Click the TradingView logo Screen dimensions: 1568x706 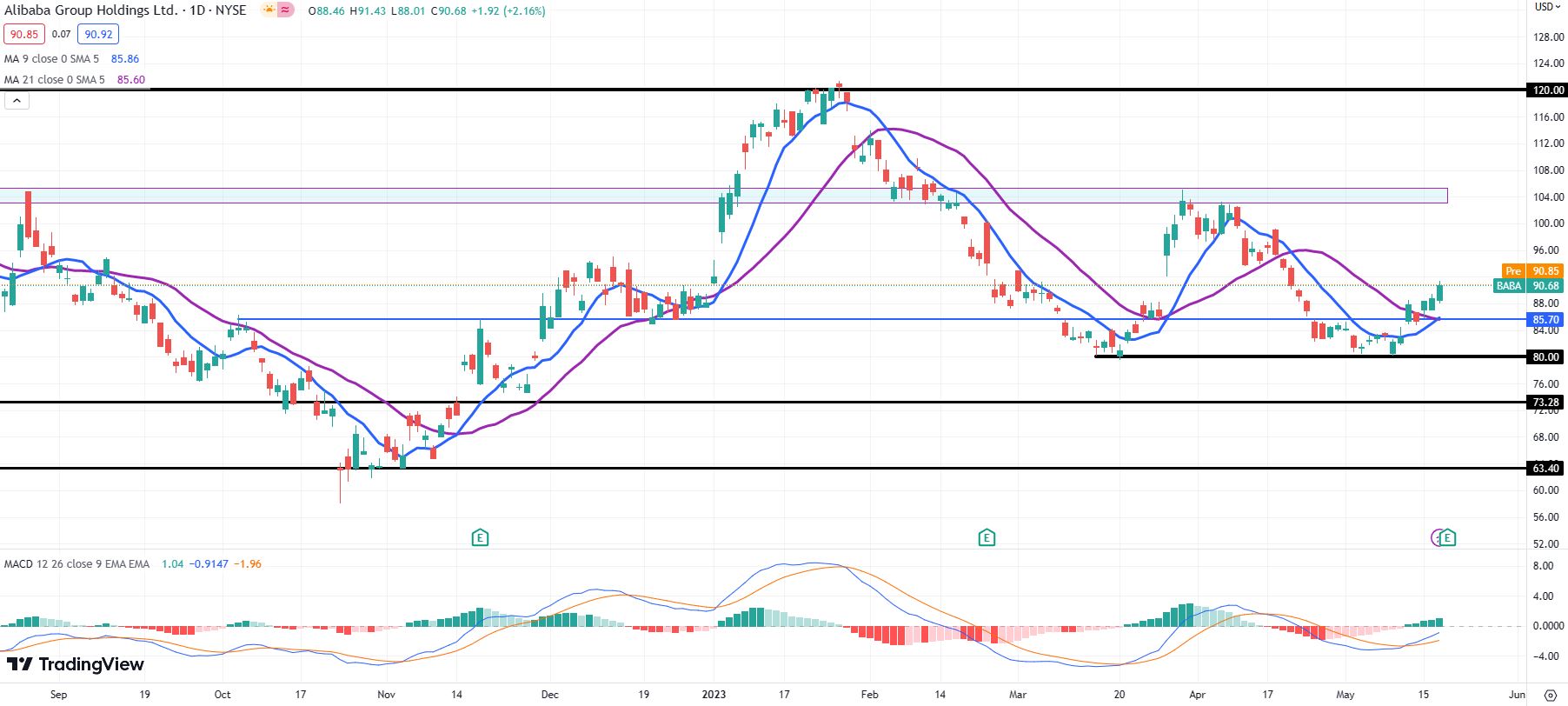[76, 665]
